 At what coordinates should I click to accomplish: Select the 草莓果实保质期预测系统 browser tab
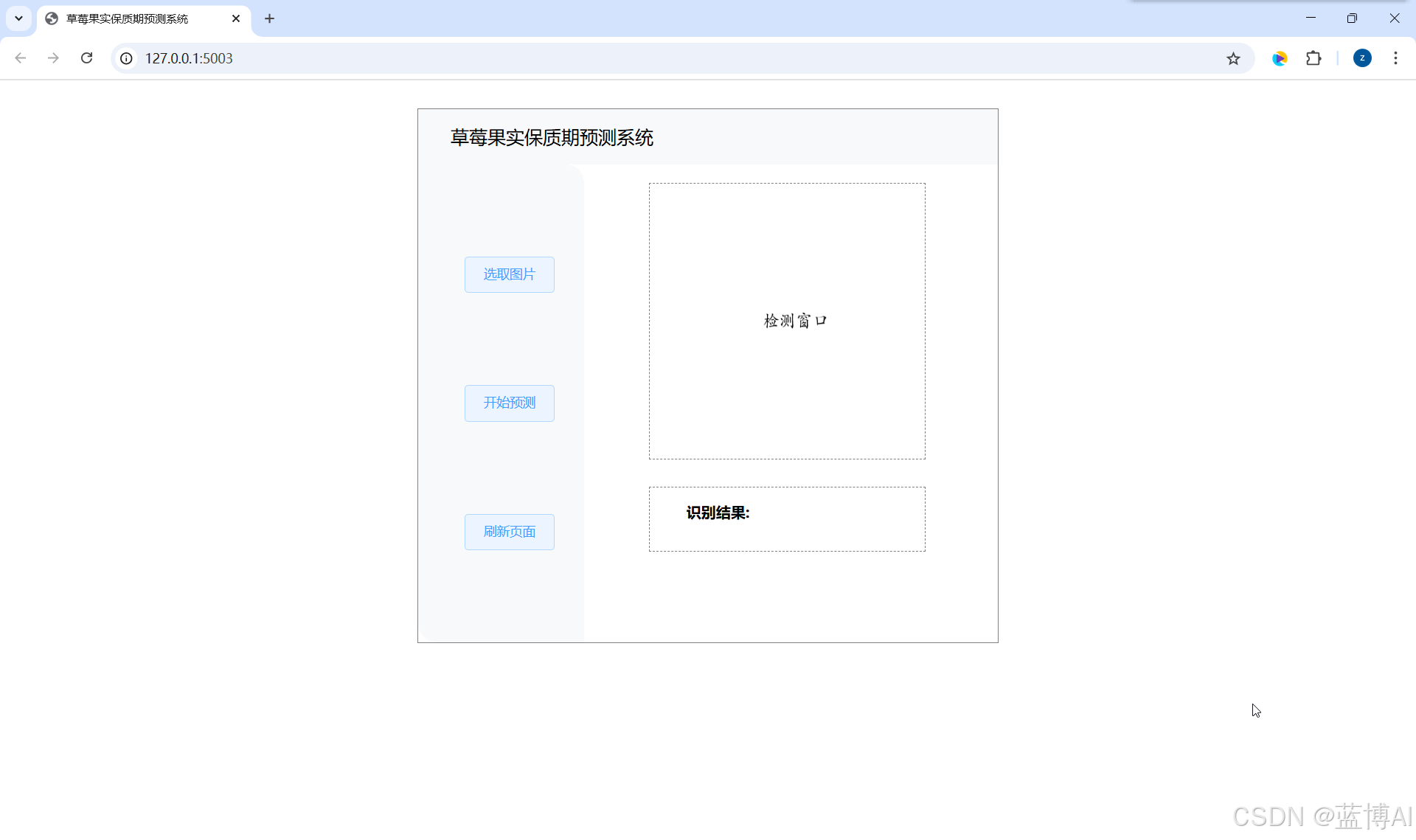click(144, 18)
